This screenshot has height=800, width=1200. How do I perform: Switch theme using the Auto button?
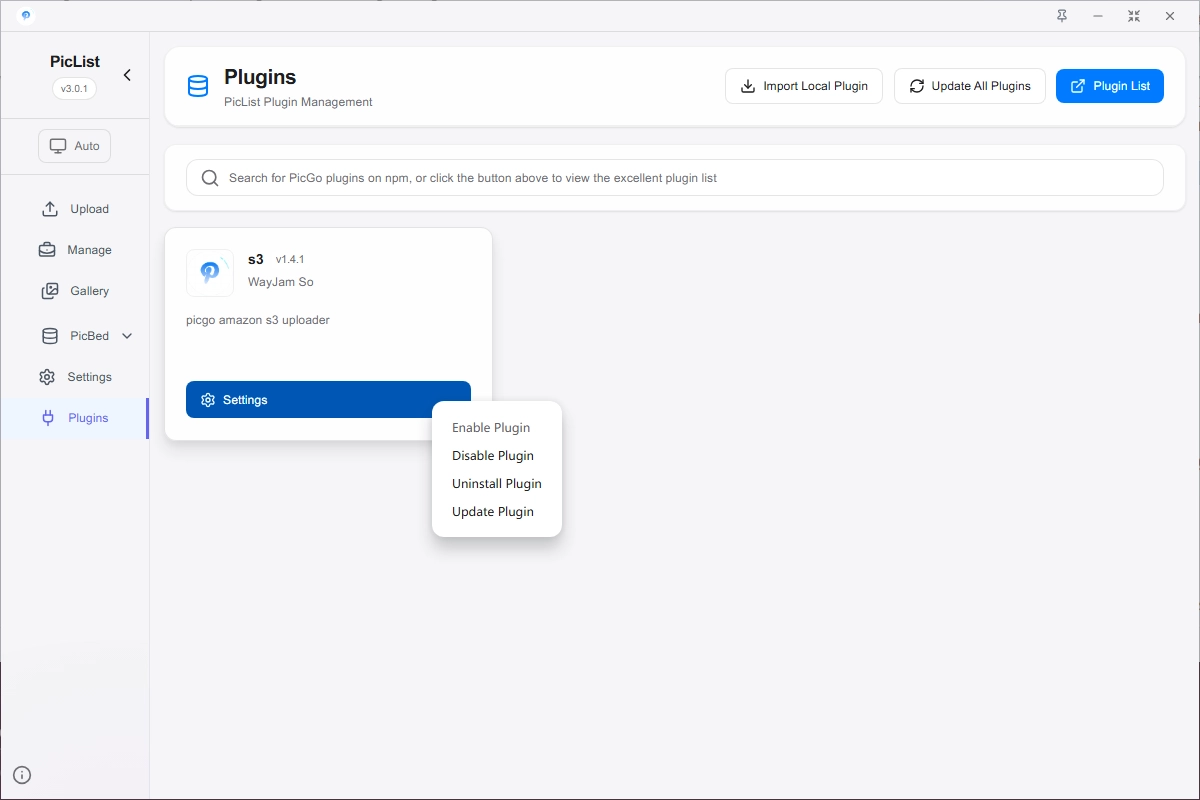click(75, 146)
